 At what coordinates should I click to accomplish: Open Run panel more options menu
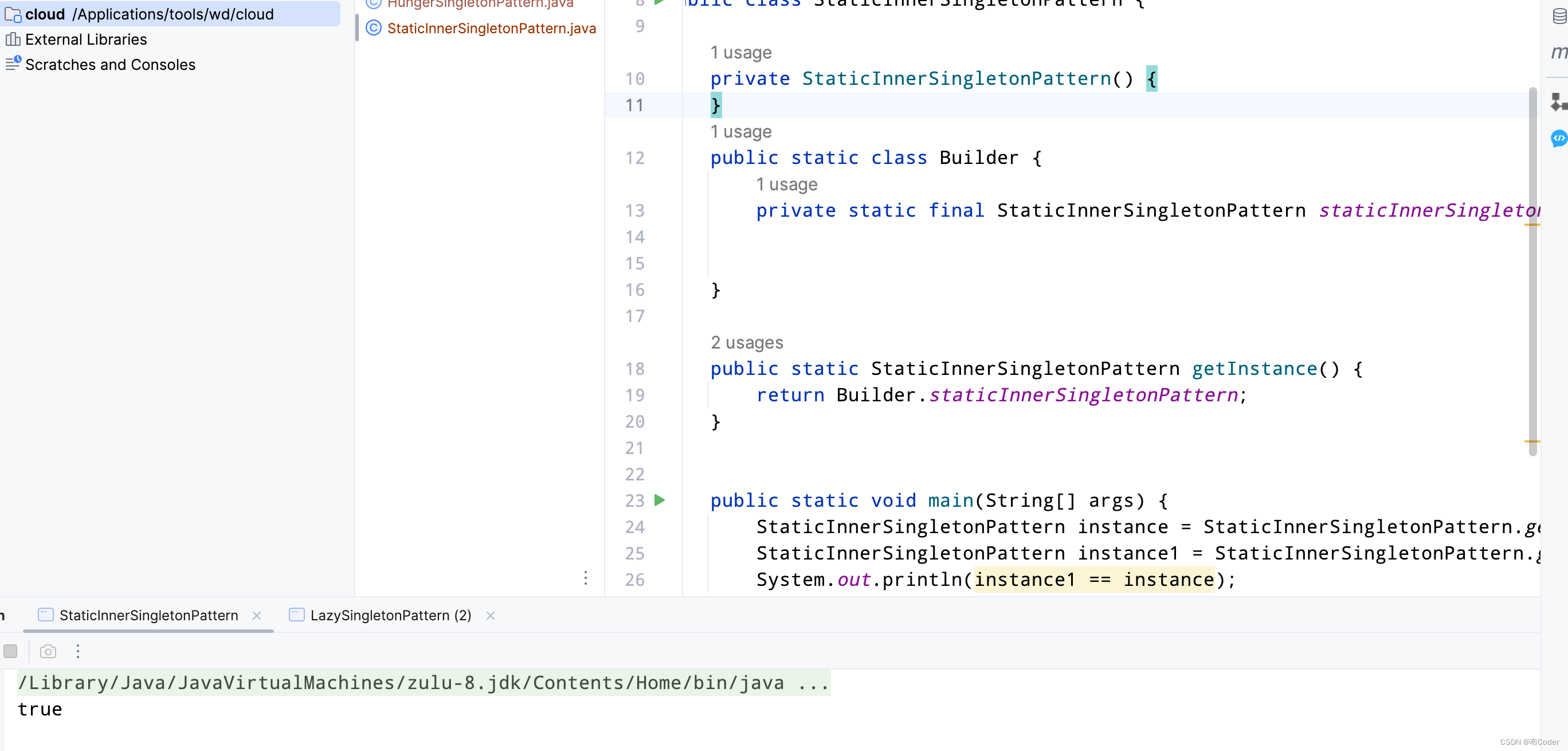click(x=78, y=651)
